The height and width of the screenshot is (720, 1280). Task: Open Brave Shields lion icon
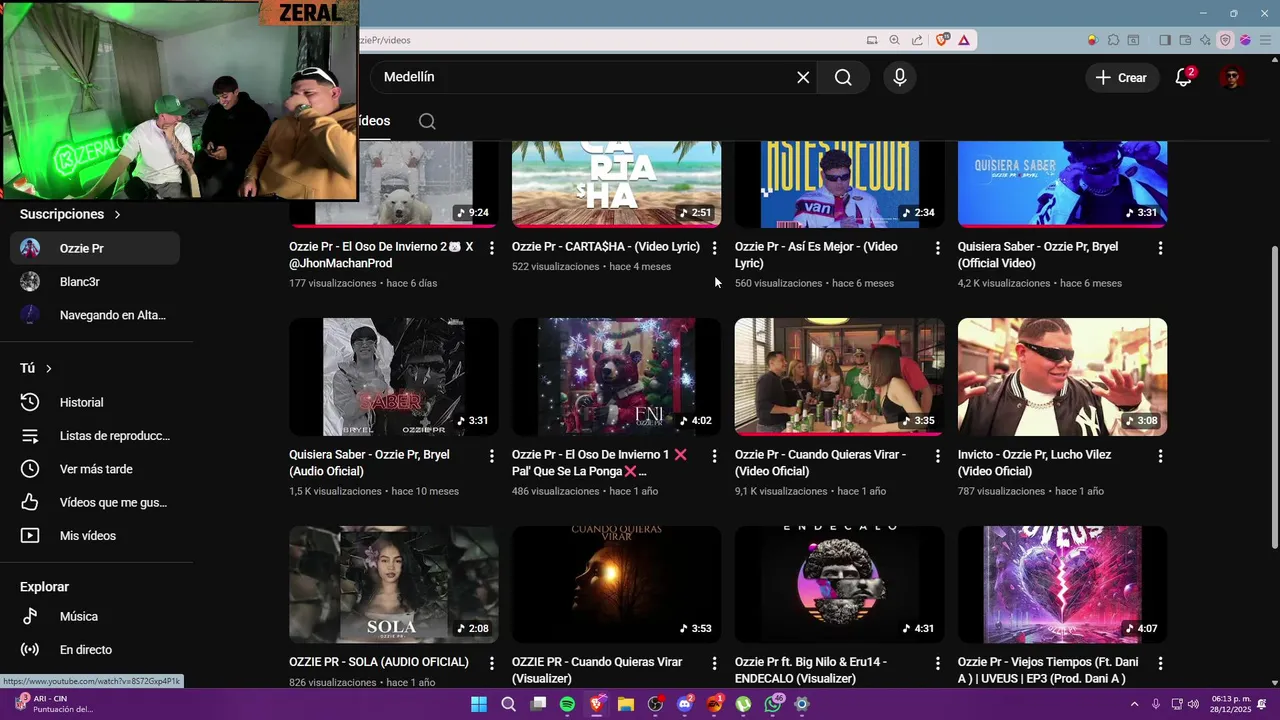click(942, 40)
